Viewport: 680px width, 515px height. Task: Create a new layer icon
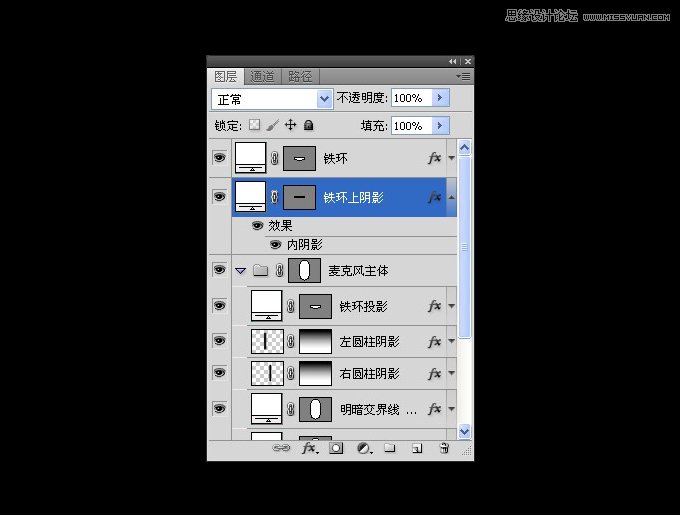417,448
